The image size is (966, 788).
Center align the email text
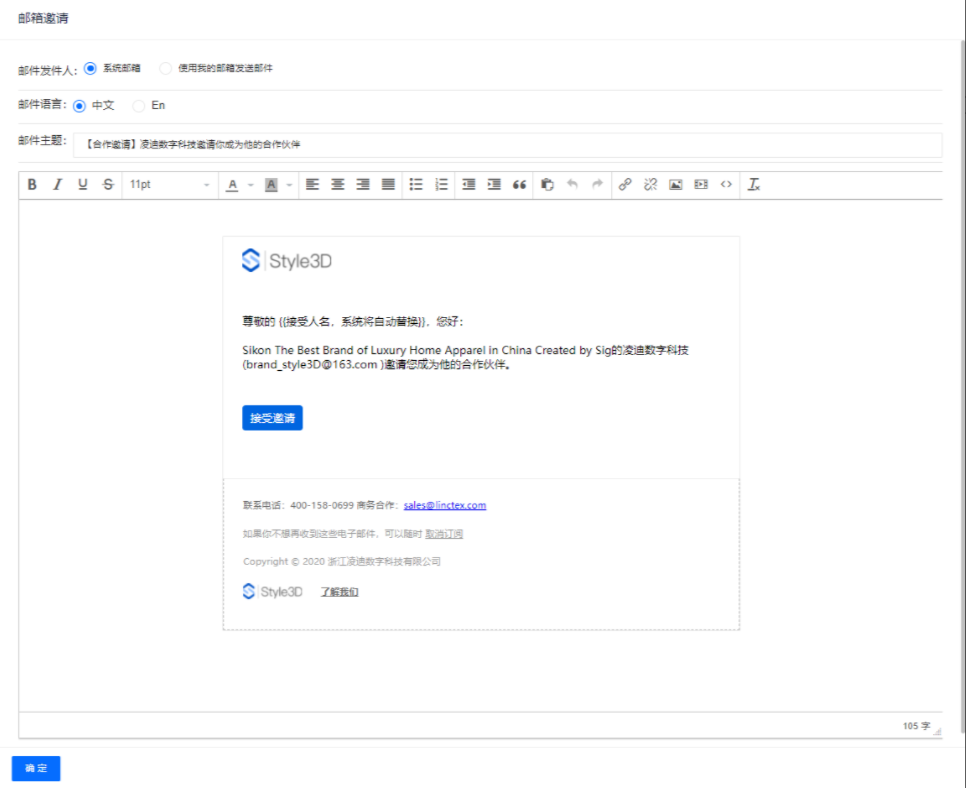[338, 185]
